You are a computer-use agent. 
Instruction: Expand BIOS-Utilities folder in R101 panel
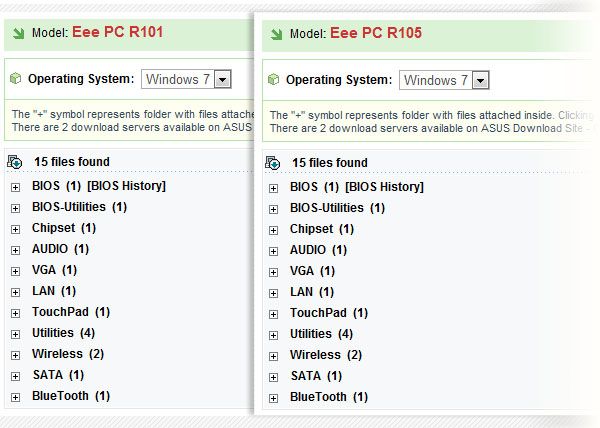click(15, 208)
